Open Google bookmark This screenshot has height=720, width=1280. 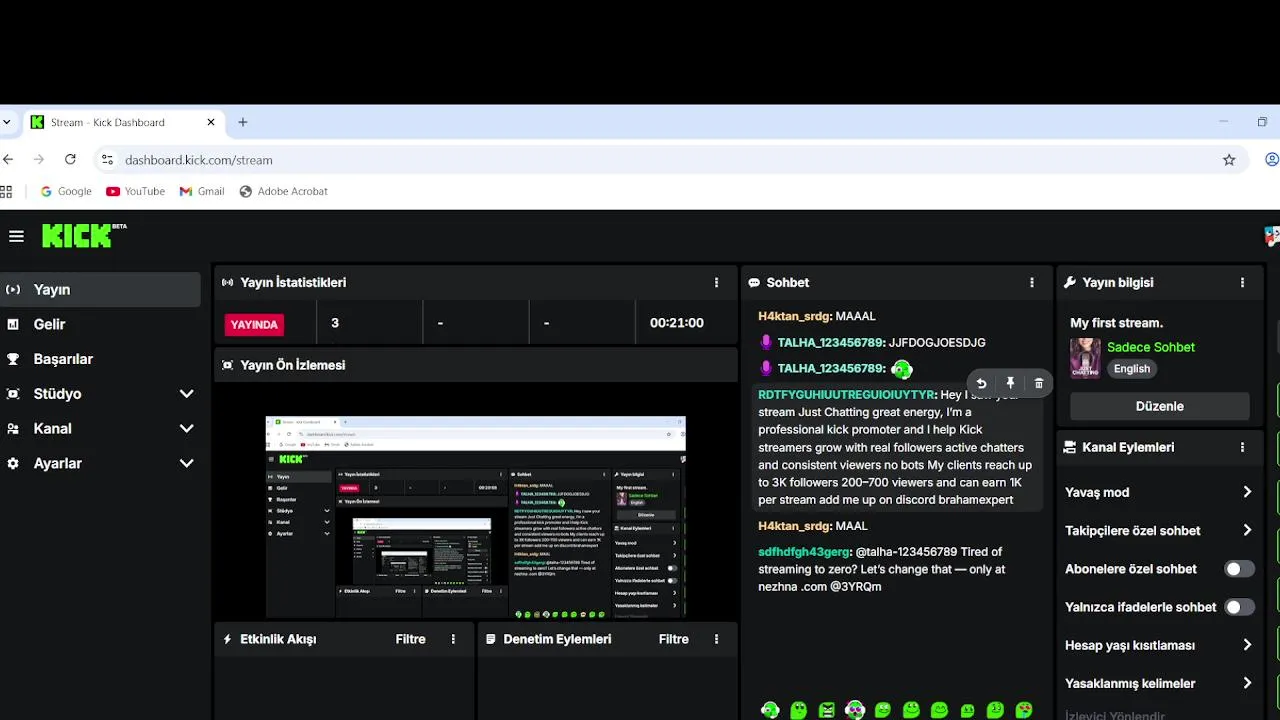pyautogui.click(x=66, y=191)
